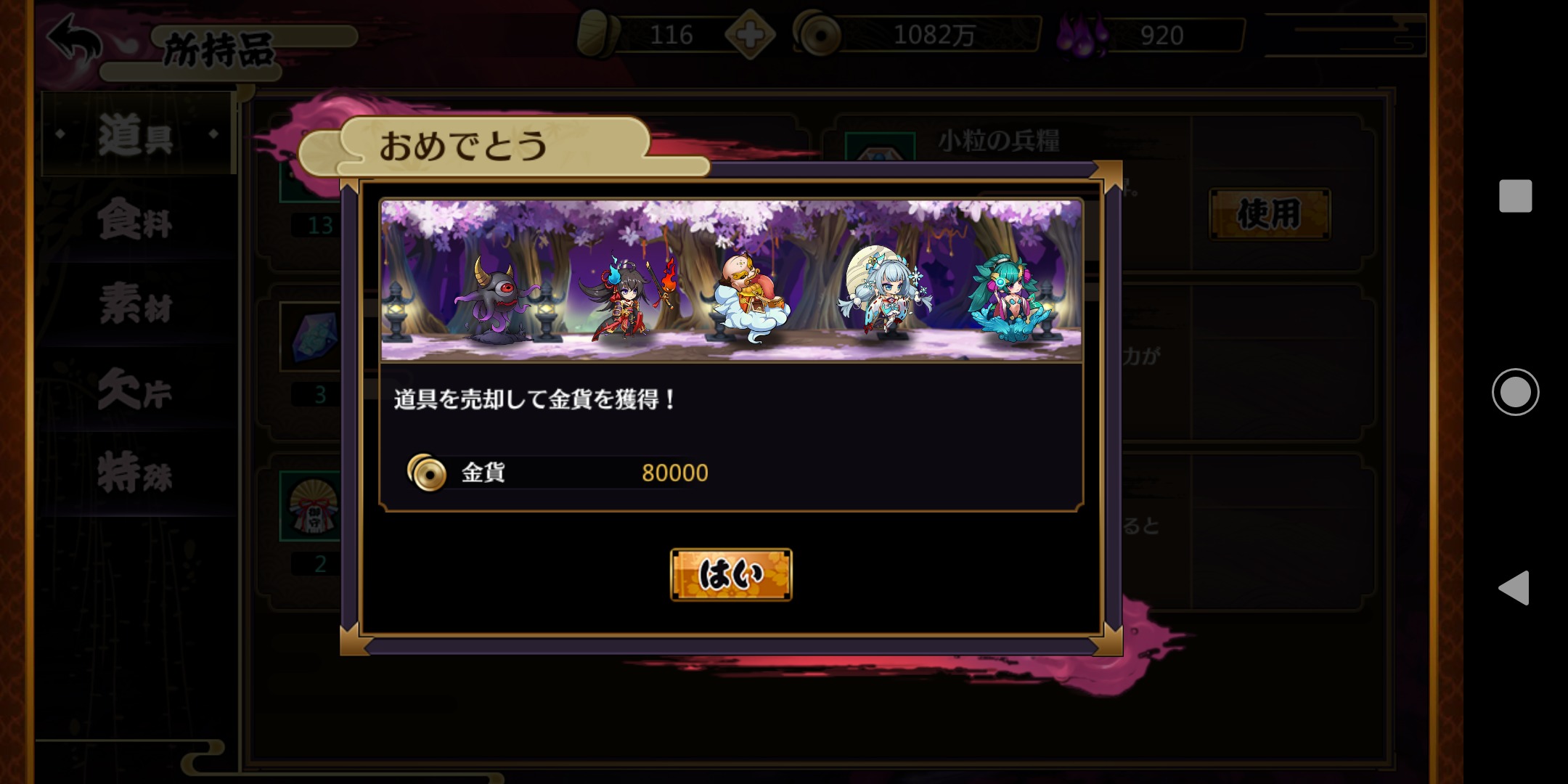Switch to the 食料 tab

(136, 219)
